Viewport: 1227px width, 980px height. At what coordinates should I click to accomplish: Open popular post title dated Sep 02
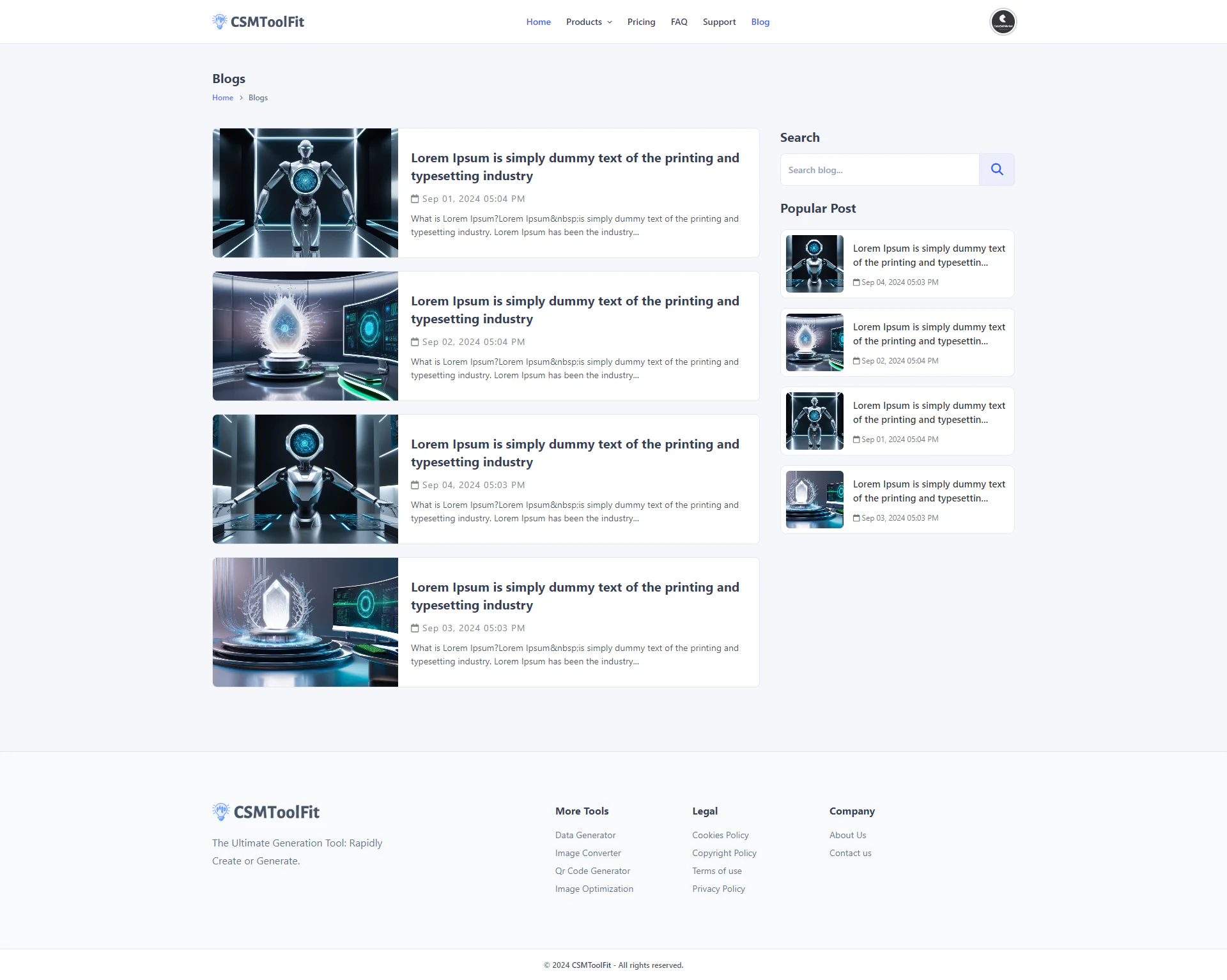(x=929, y=334)
